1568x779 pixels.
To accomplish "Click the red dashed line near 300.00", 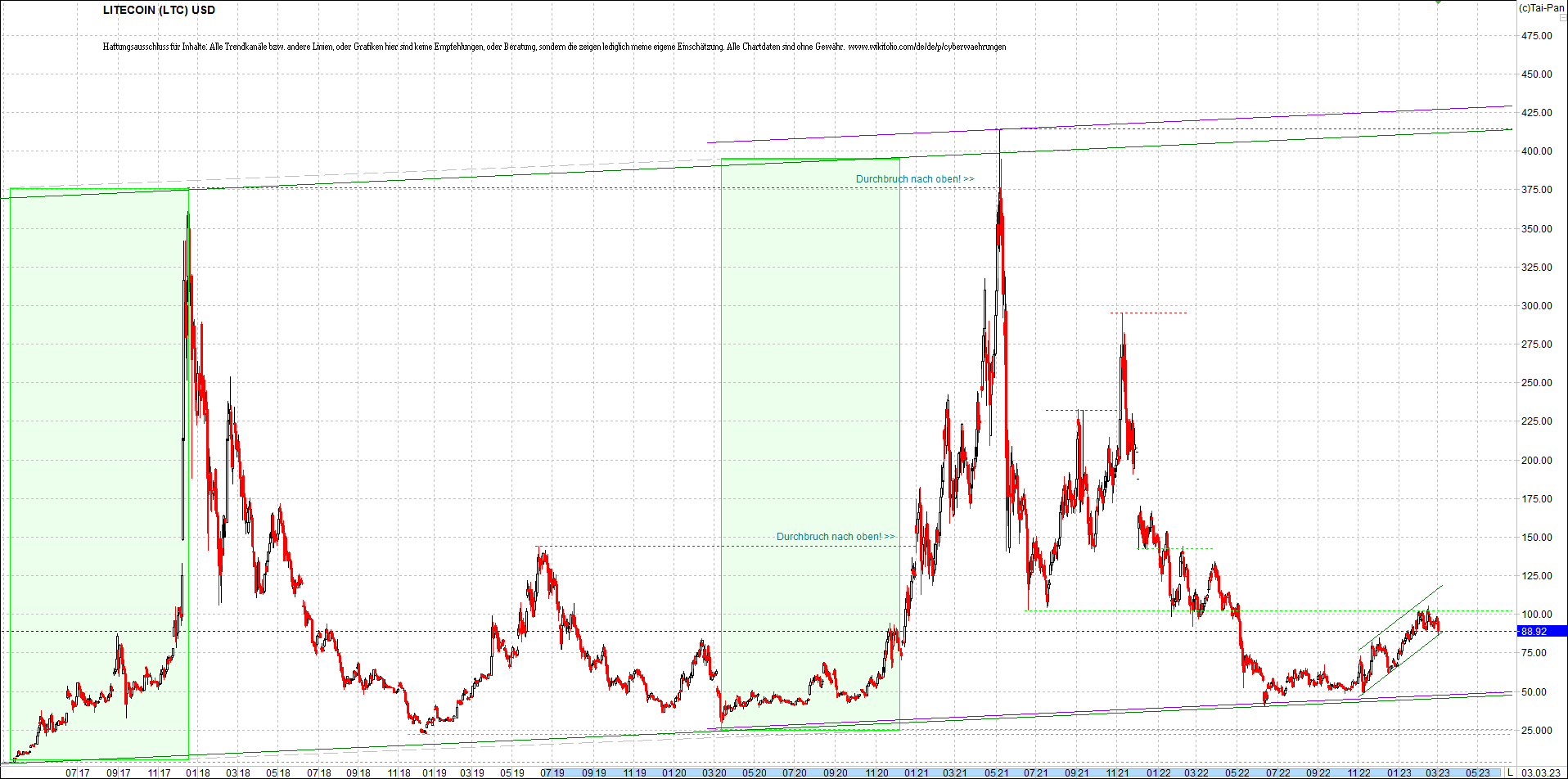I will tap(1148, 313).
